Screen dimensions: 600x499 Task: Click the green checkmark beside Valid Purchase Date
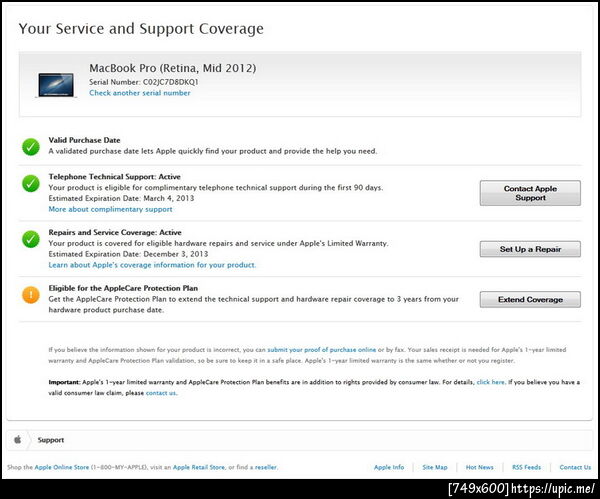31,147
